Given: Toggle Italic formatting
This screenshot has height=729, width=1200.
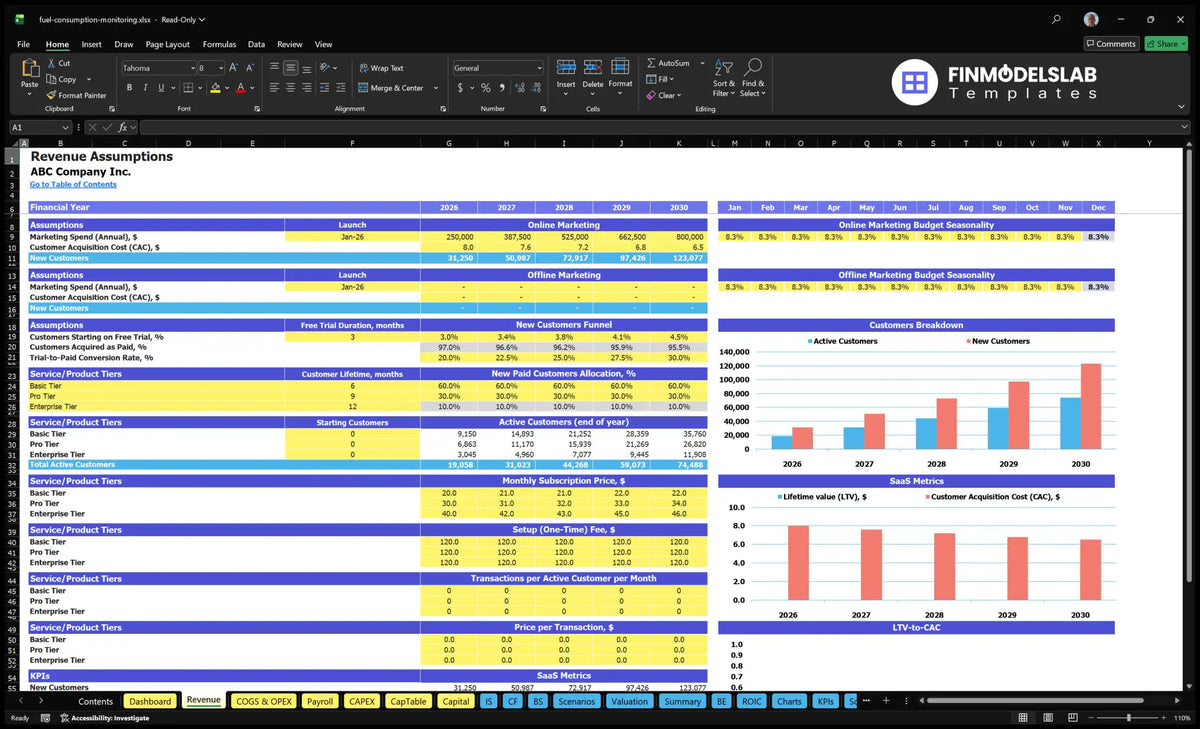Looking at the screenshot, I should (144, 88).
